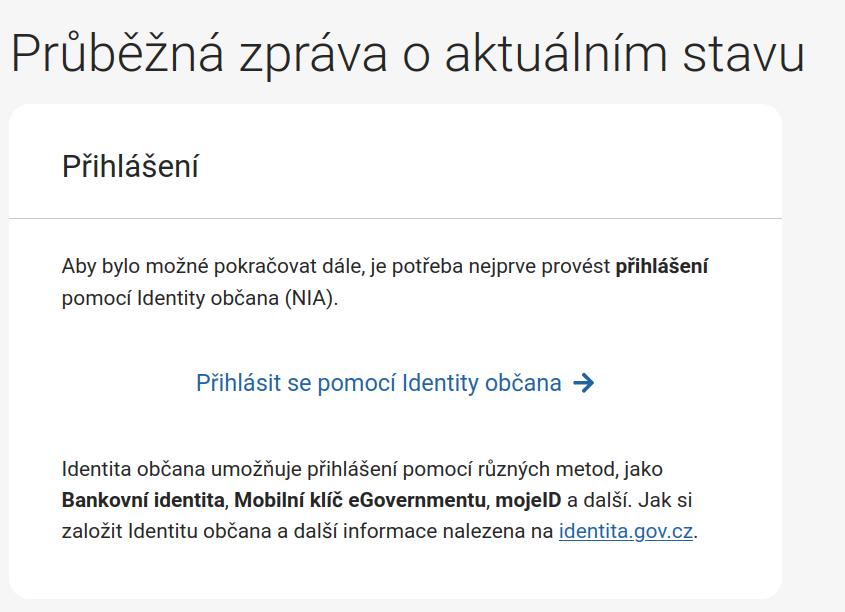Image resolution: width=845 pixels, height=612 pixels.
Task: Click the bold mojeID text
Action: tap(528, 500)
